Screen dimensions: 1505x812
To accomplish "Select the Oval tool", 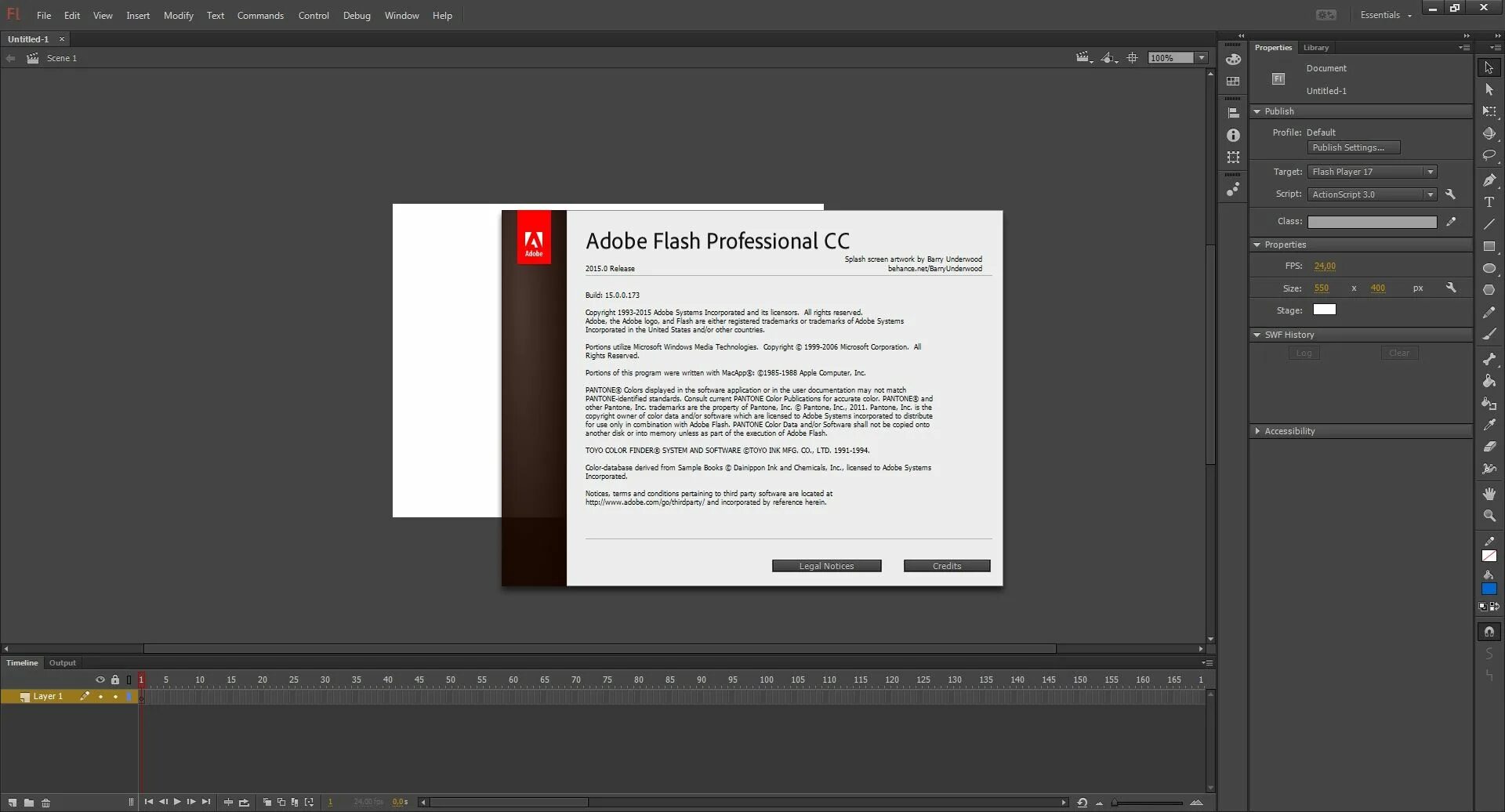I will [1489, 268].
